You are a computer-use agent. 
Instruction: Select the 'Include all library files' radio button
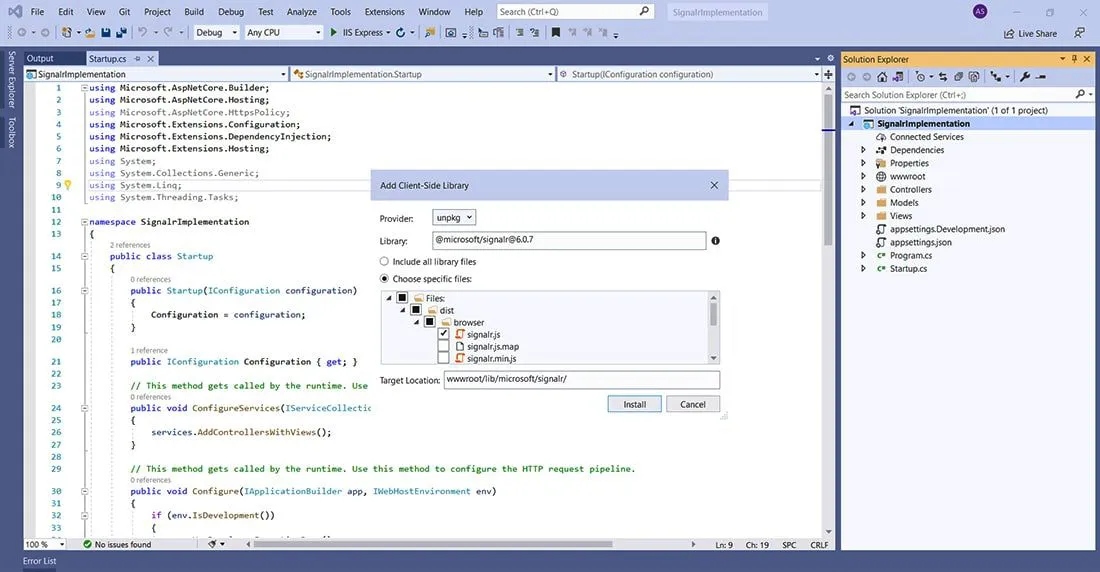coord(384,261)
